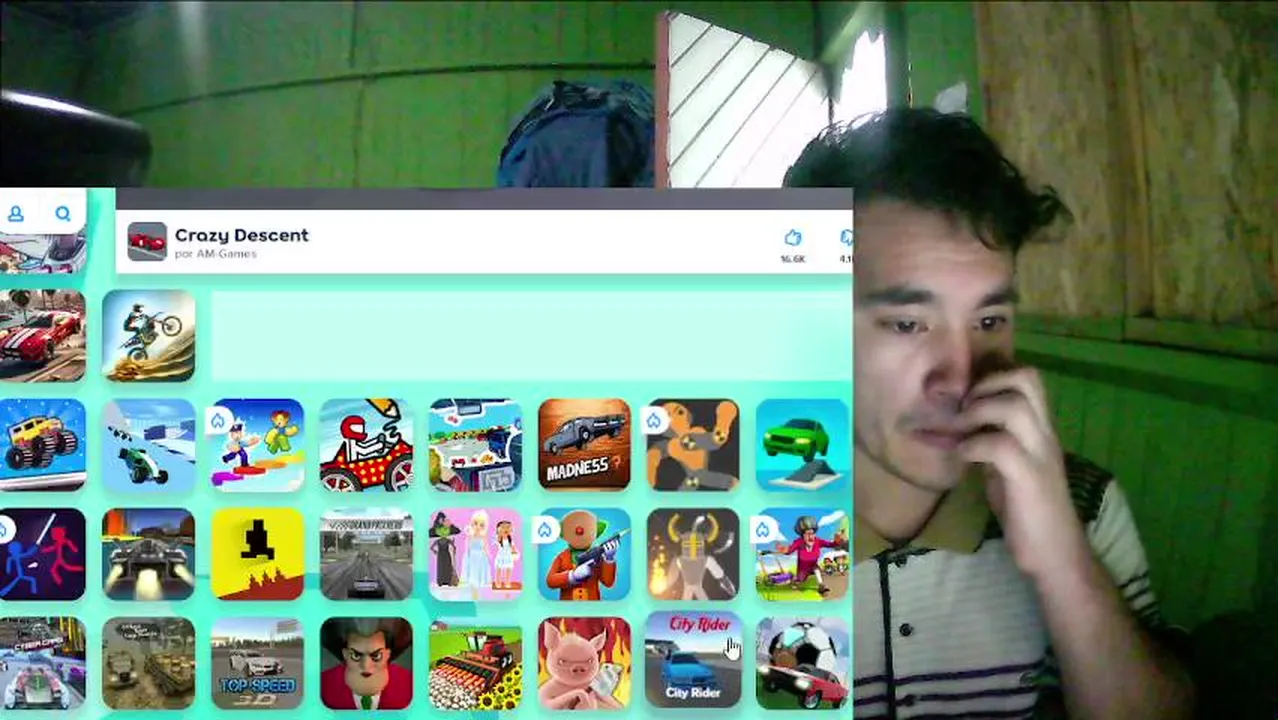Screen dimensions: 1278x720
Task: Open the Madness car game
Action: pyautogui.click(x=584, y=445)
